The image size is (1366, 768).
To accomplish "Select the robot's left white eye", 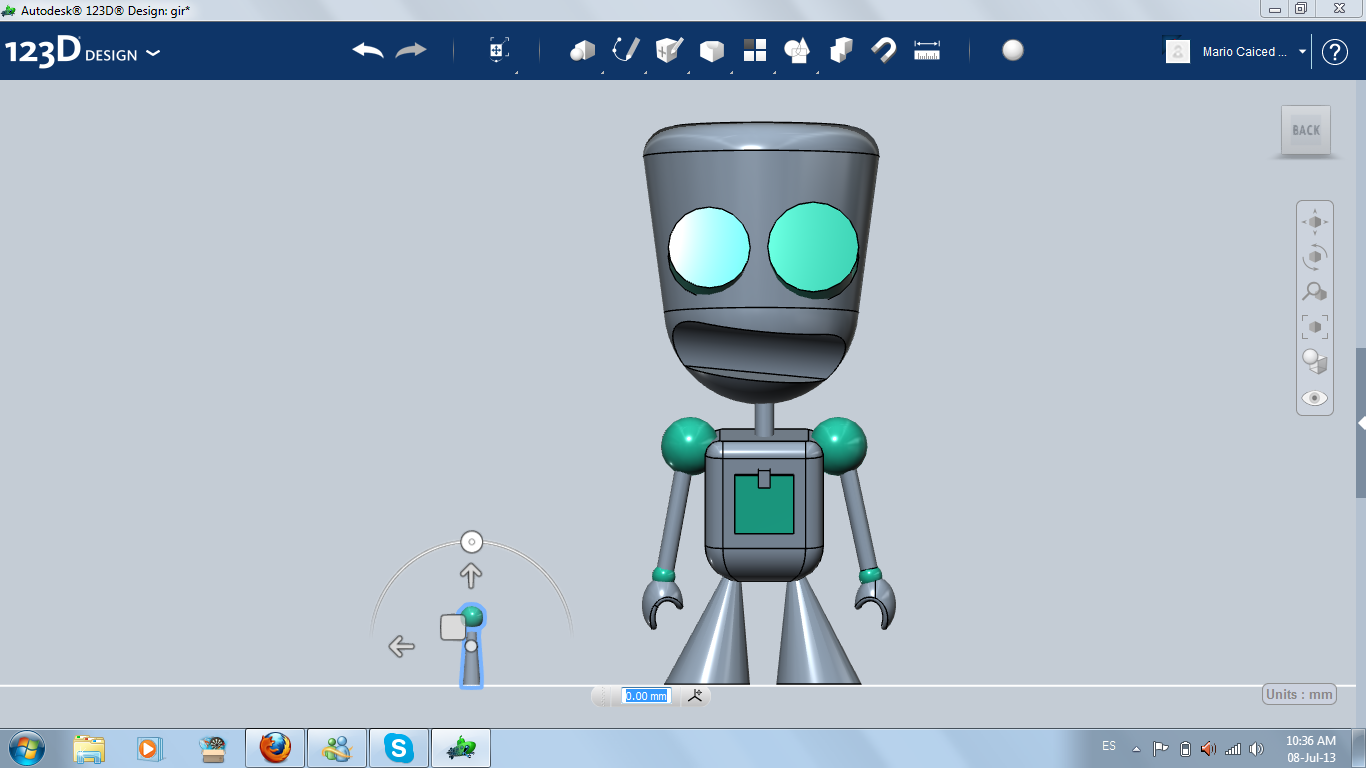I will 708,248.
